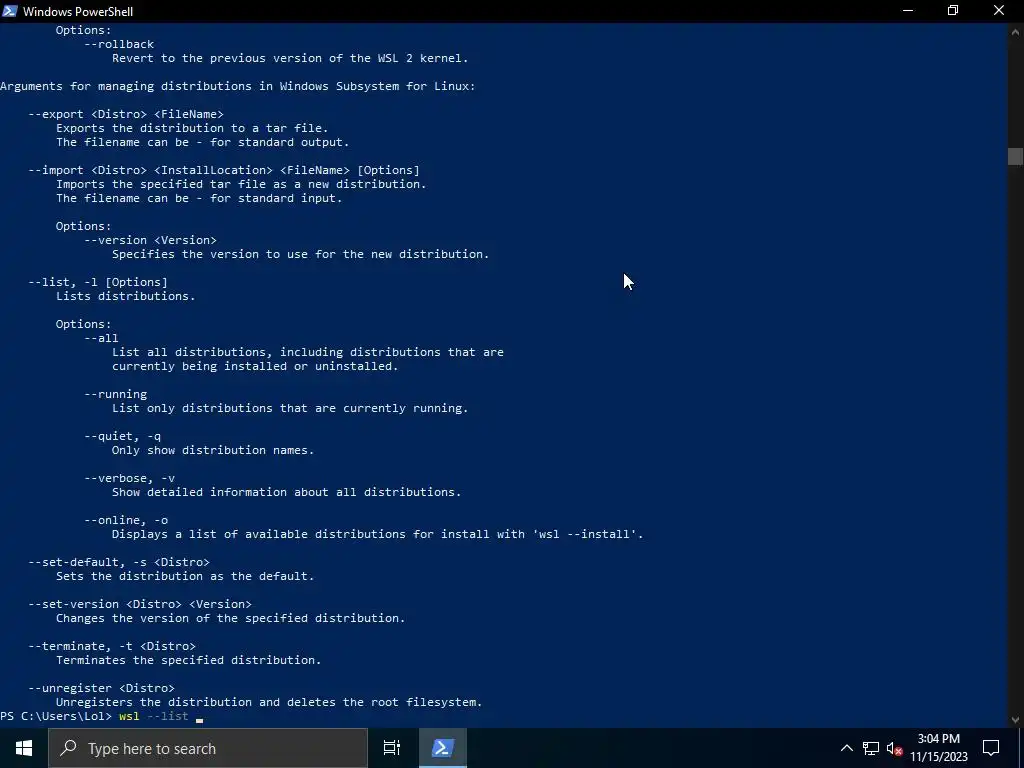Click the '--unregister <Distro>' line
The height and width of the screenshot is (768, 1024).
(101, 688)
